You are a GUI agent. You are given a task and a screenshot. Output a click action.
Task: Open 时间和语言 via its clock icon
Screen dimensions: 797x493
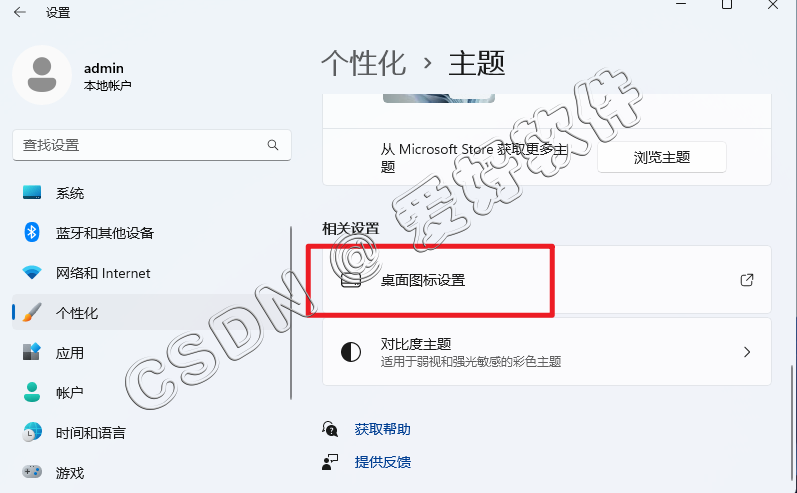tap(32, 433)
